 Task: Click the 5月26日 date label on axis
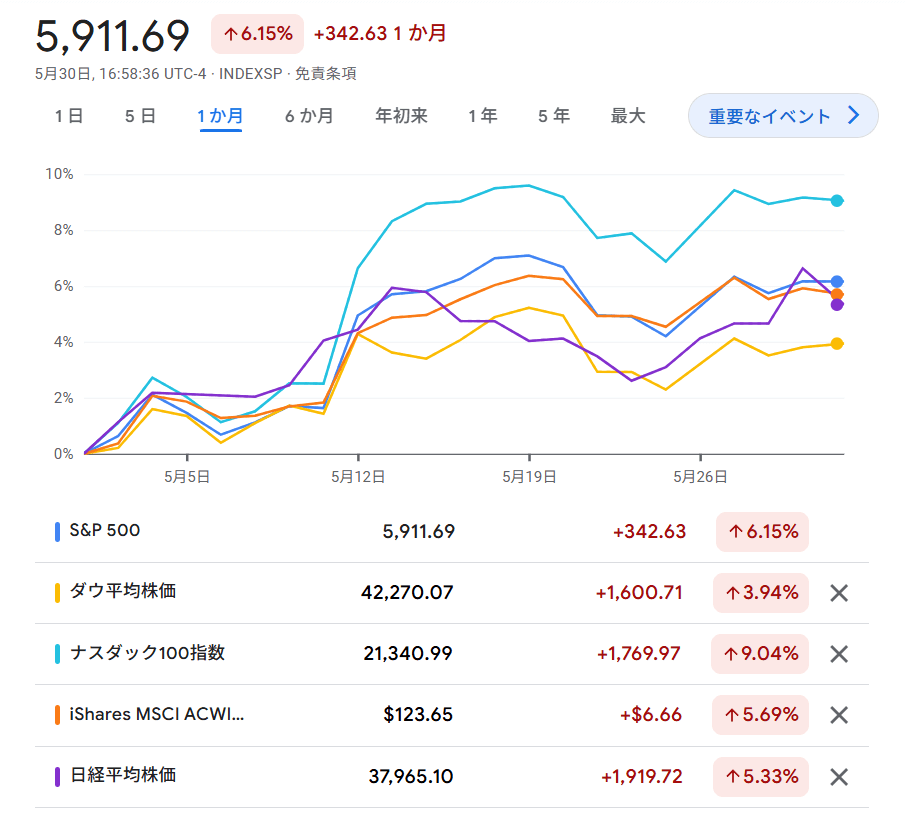pyautogui.click(x=700, y=477)
